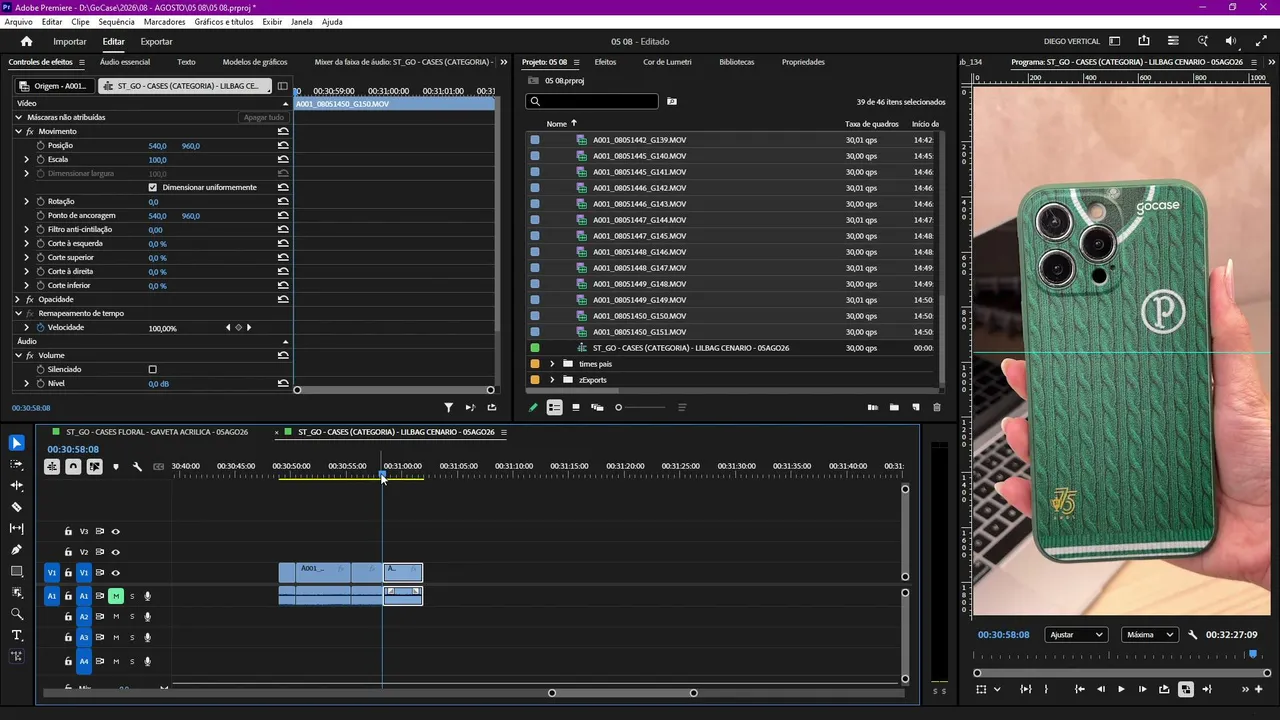Select the Slip tool
Image resolution: width=1280 pixels, height=720 pixels.
17,528
